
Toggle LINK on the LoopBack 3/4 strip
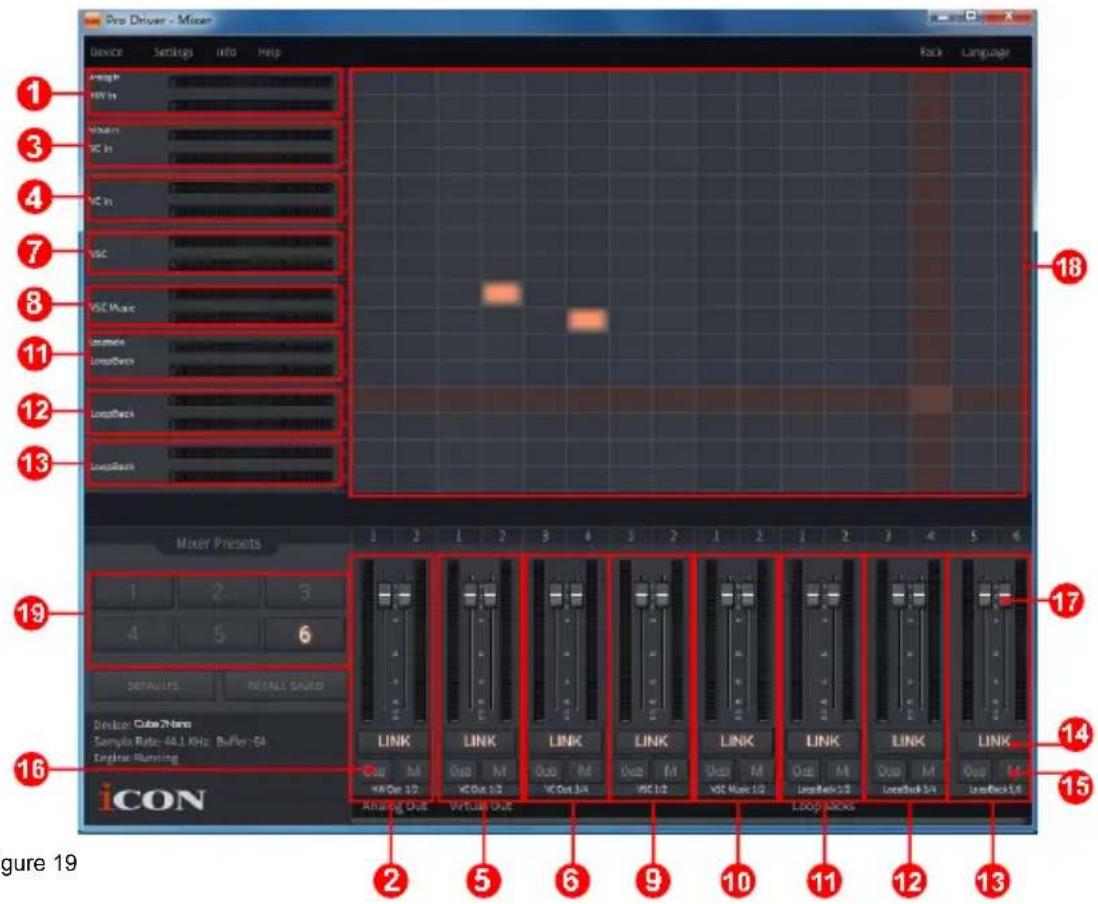908,741
